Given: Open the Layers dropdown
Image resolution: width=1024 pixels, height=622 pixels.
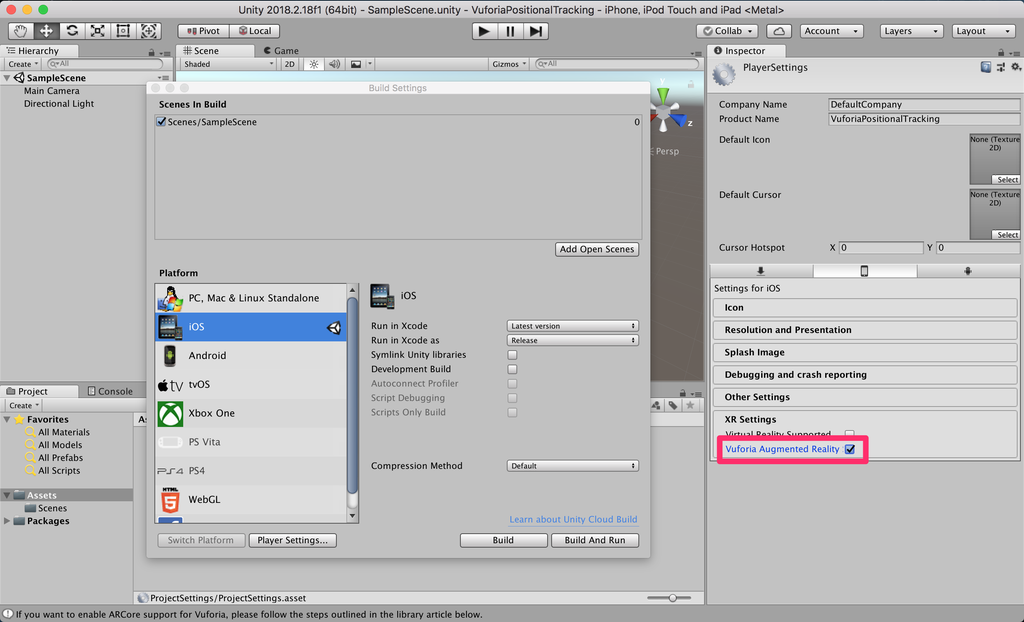Looking at the screenshot, I should pyautogui.click(x=910, y=31).
